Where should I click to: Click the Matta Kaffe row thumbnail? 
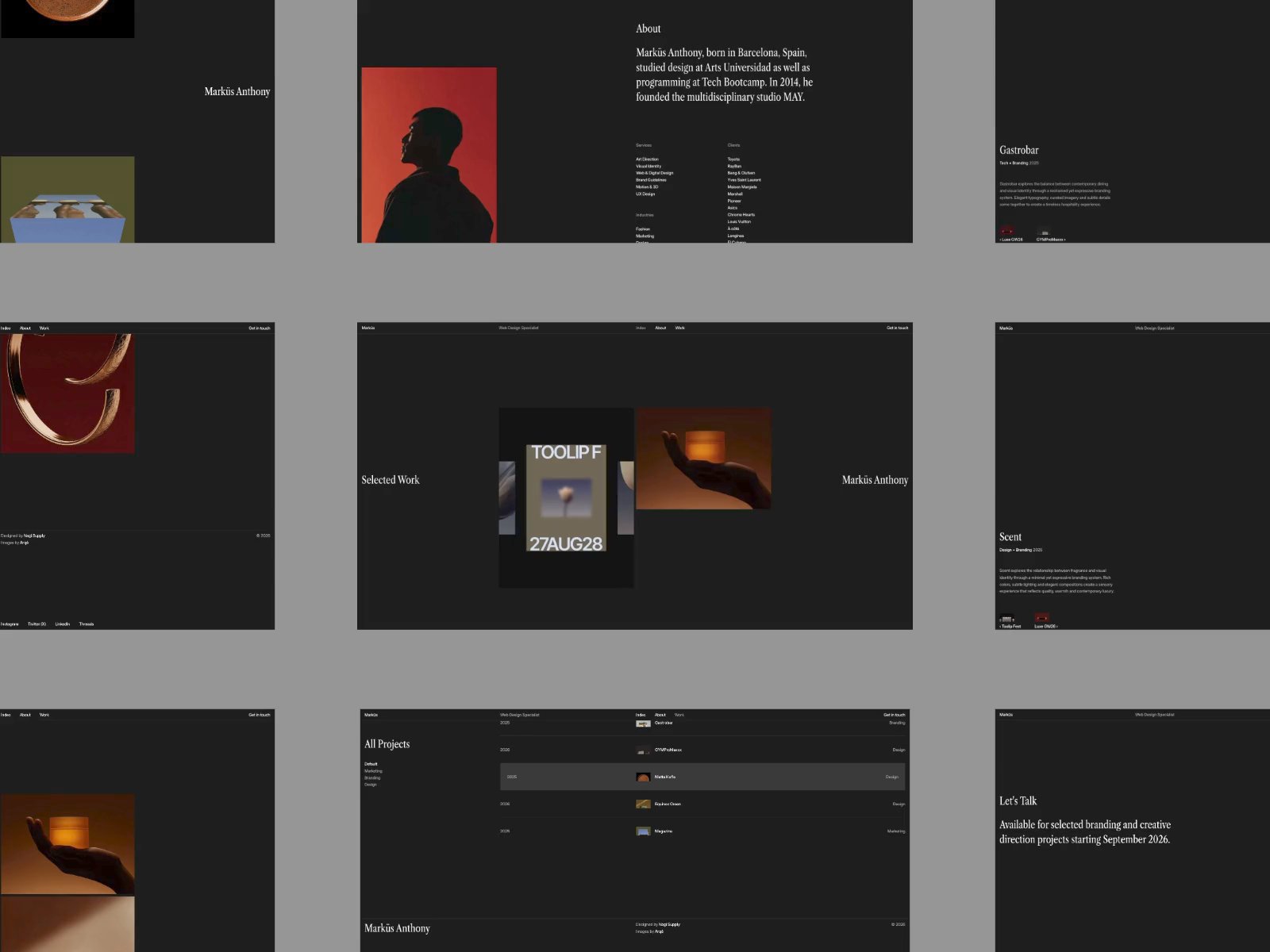click(x=643, y=777)
